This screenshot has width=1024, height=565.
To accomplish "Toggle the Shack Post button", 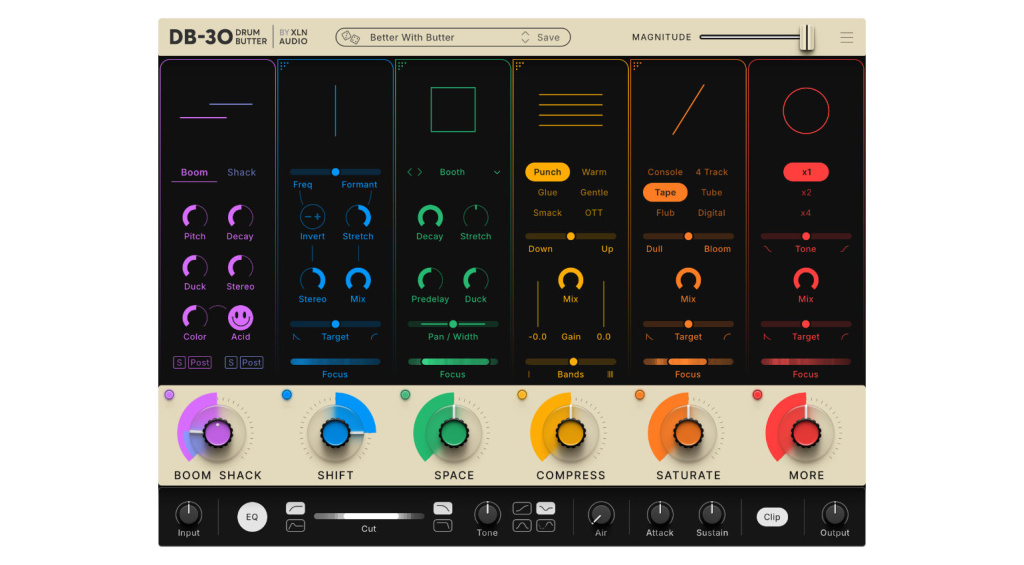I will 251,363.
